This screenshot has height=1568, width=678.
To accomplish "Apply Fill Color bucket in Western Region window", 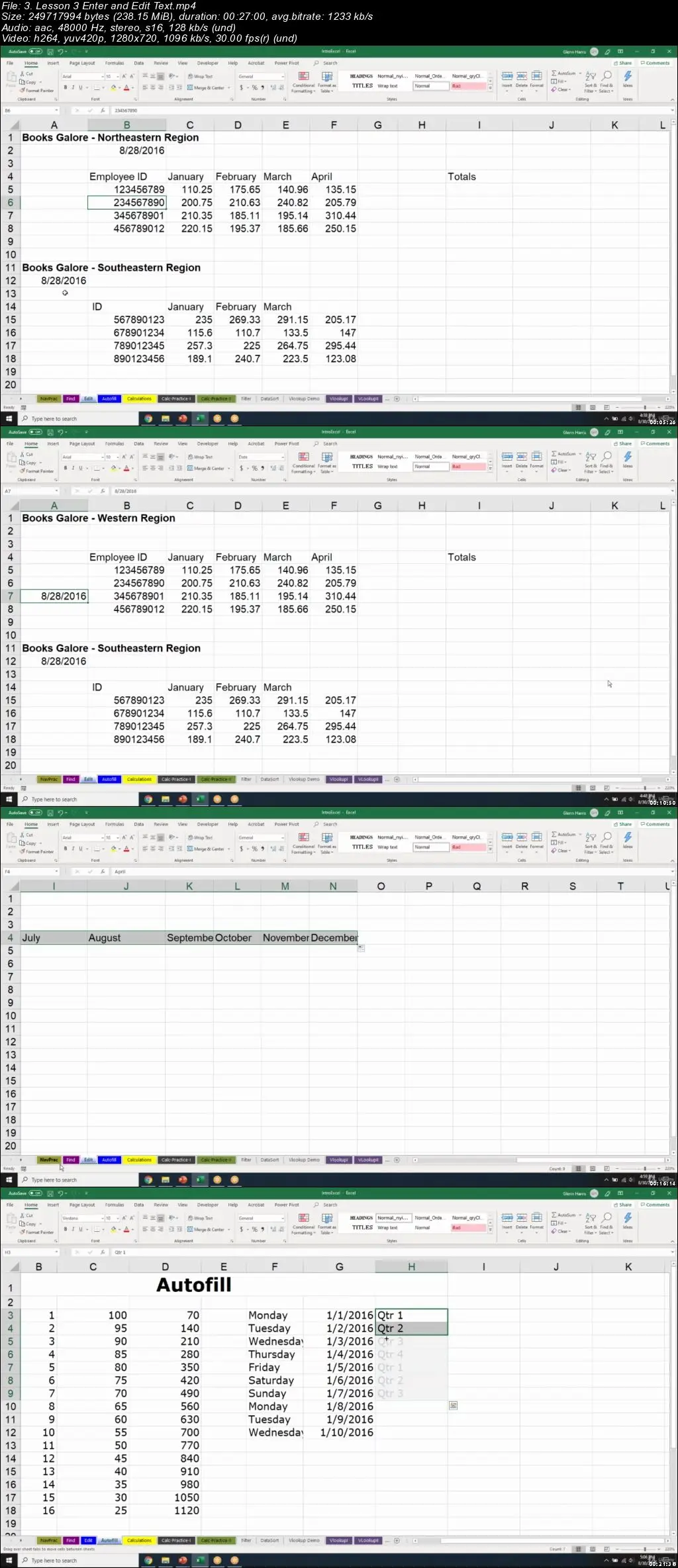I will [113, 468].
